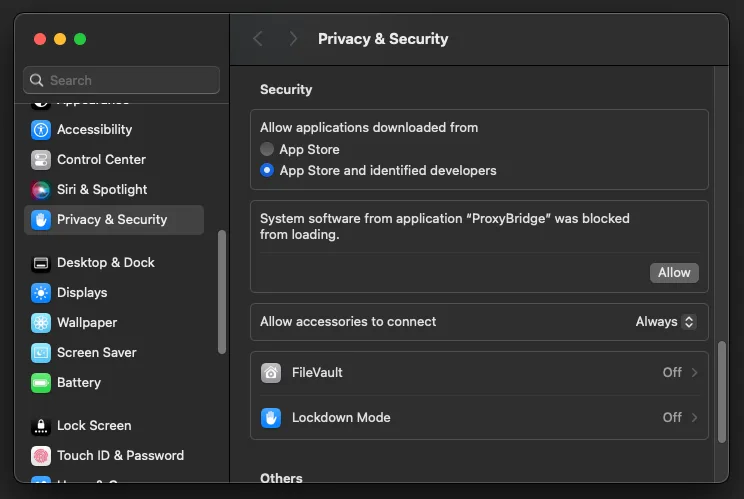Viewport: 744px width, 499px height.
Task: Select the Wallpaper flower icon
Action: pos(41,323)
